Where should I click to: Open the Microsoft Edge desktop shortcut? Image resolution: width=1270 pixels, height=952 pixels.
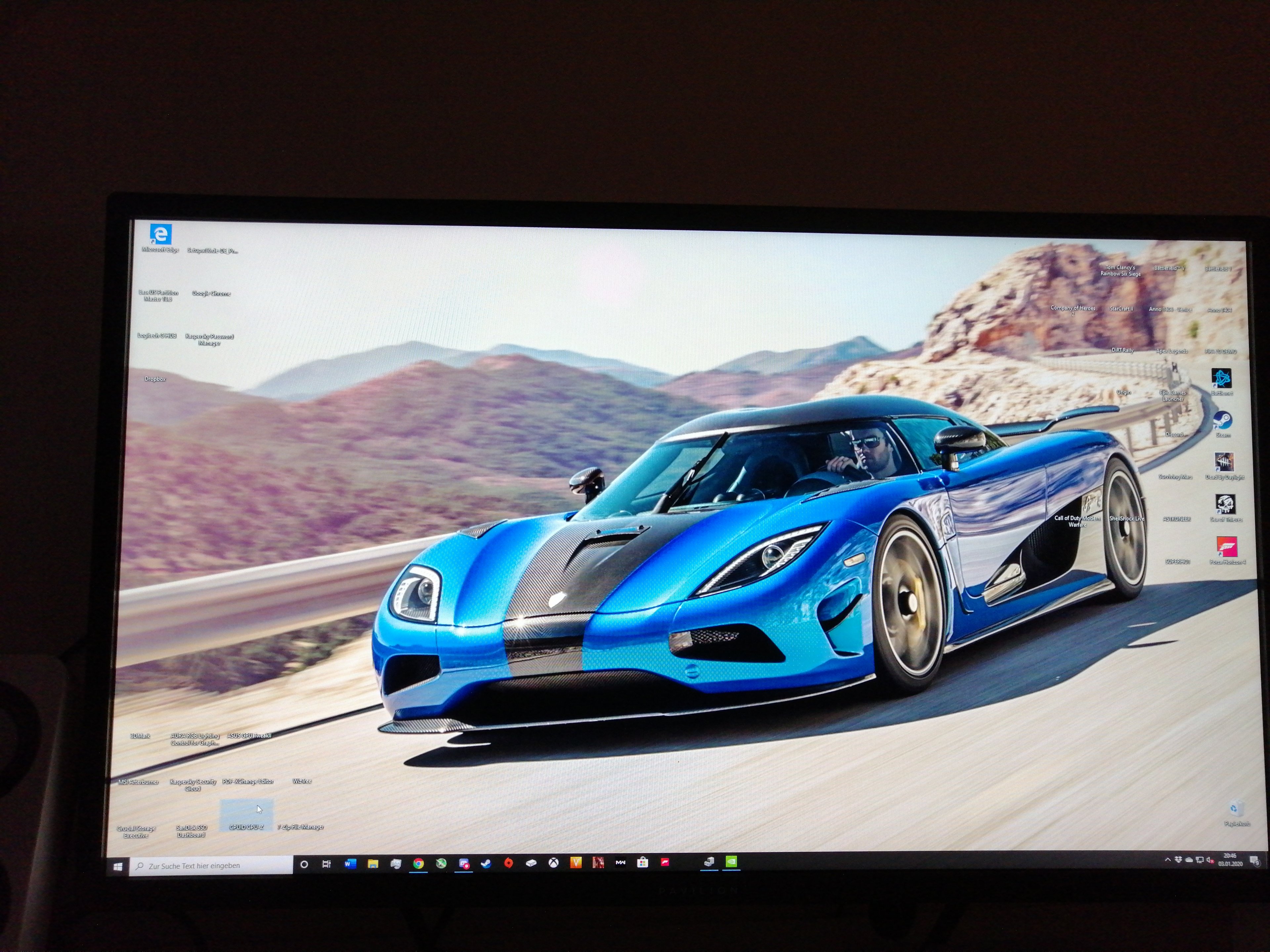point(161,234)
